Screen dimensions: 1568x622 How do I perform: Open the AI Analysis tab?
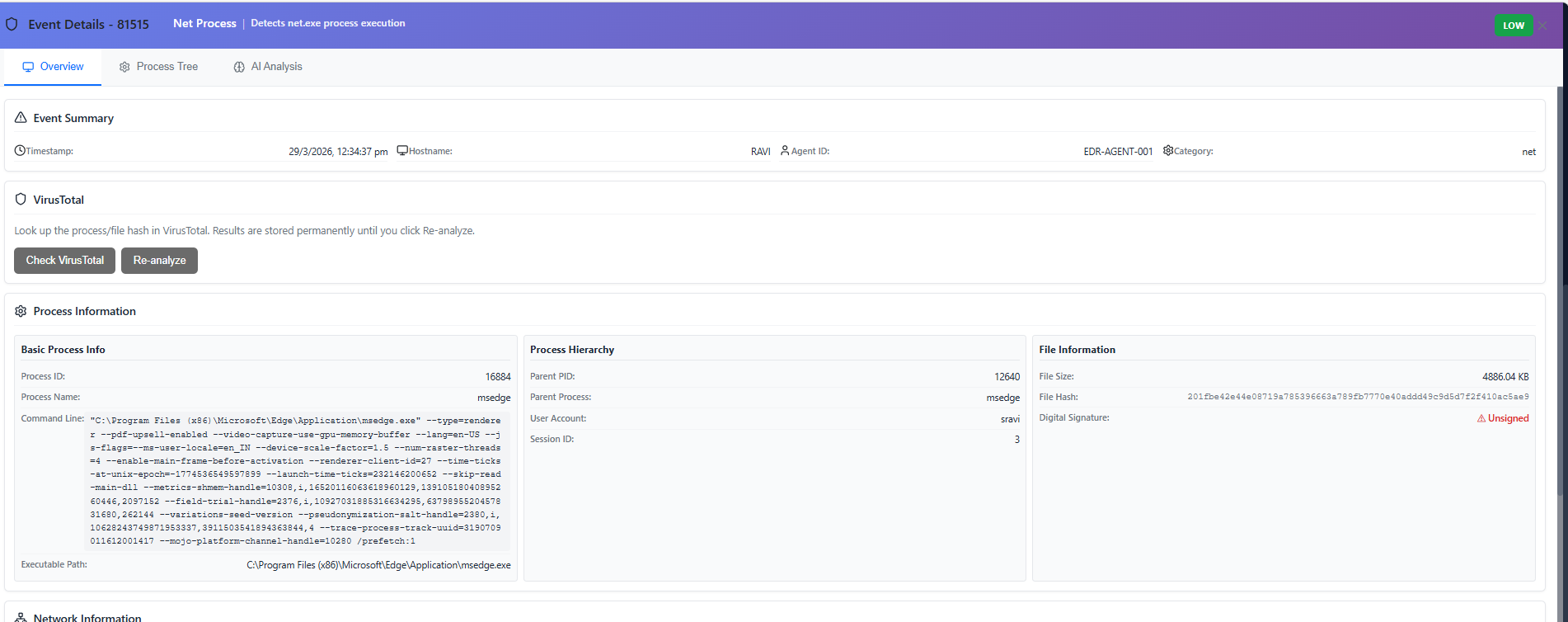267,67
